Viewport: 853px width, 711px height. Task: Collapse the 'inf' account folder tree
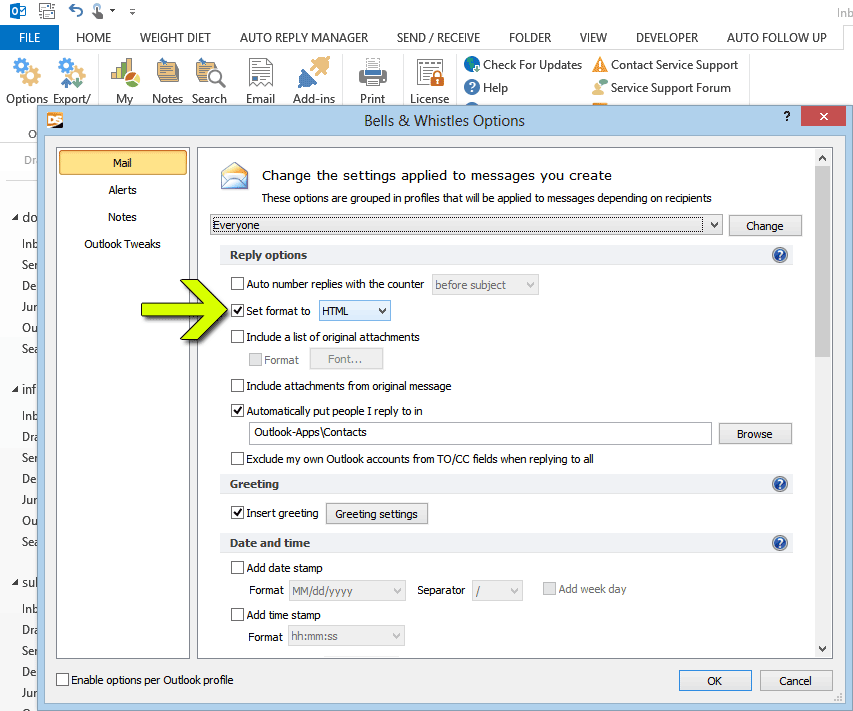15,389
